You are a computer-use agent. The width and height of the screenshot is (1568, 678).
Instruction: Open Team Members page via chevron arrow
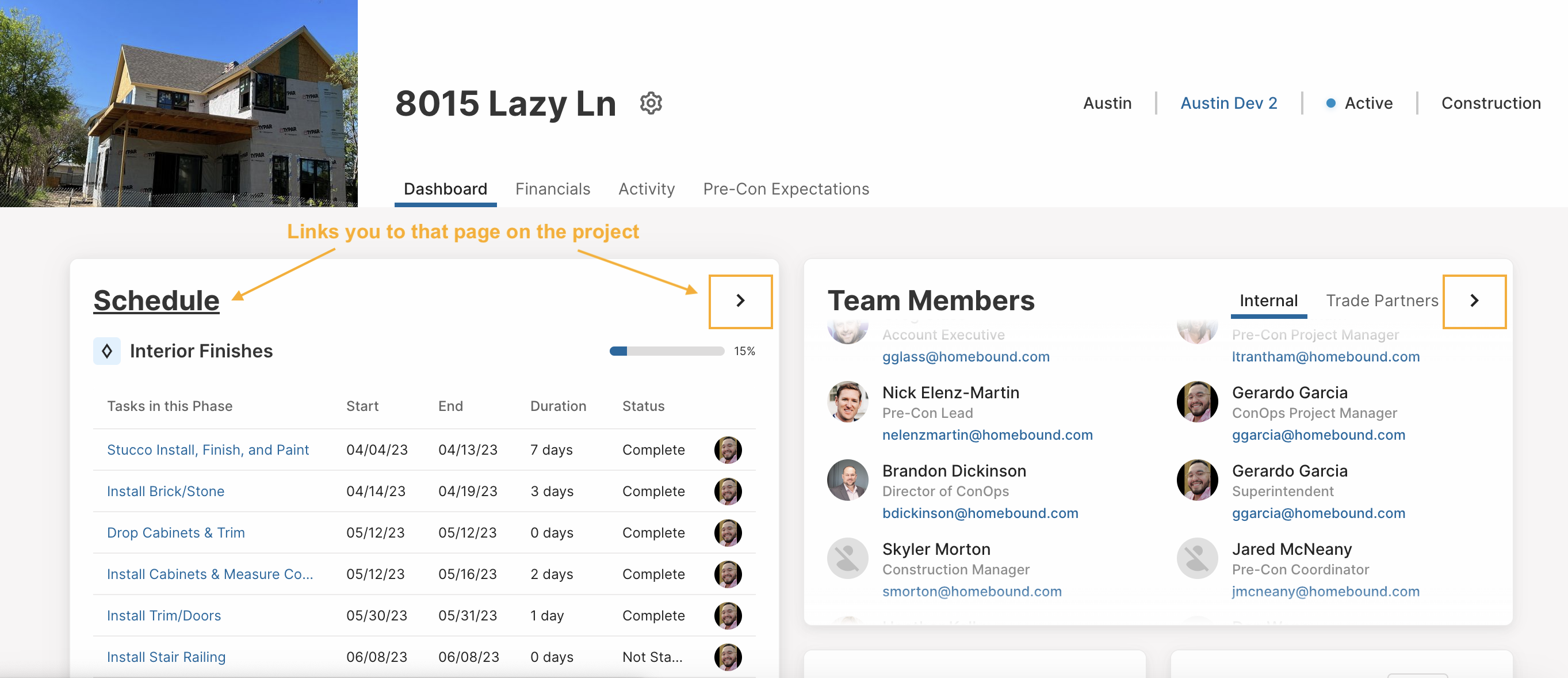(x=1474, y=301)
